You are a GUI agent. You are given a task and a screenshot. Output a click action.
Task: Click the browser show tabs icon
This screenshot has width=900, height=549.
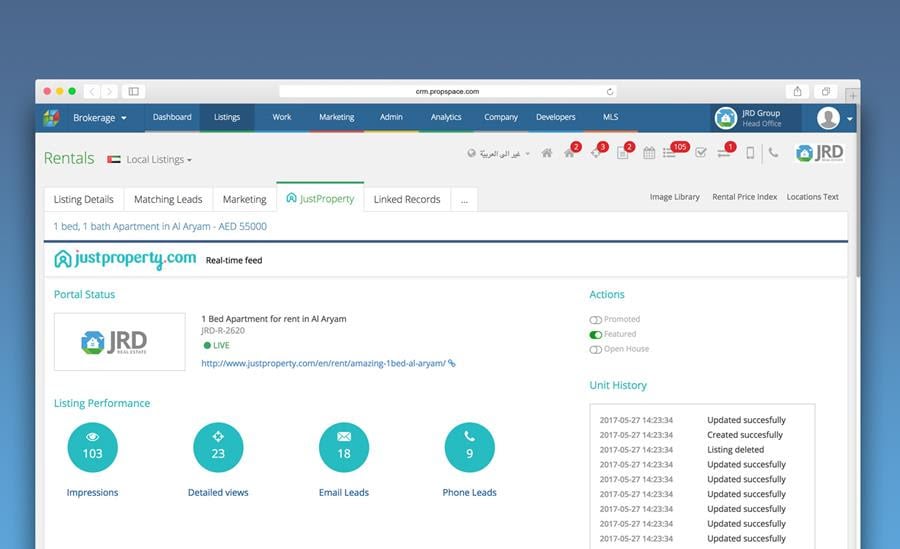click(x=825, y=91)
